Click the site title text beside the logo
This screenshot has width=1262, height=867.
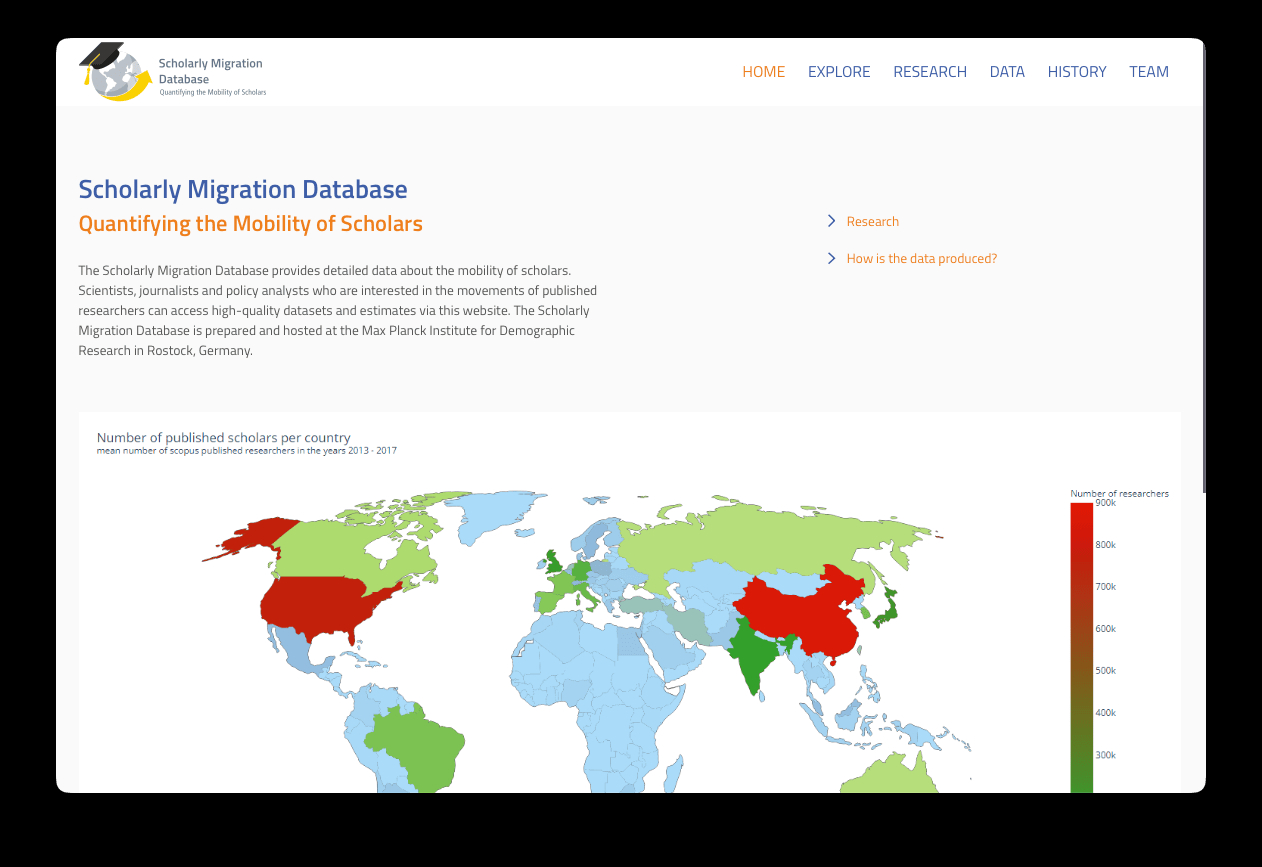coord(210,71)
